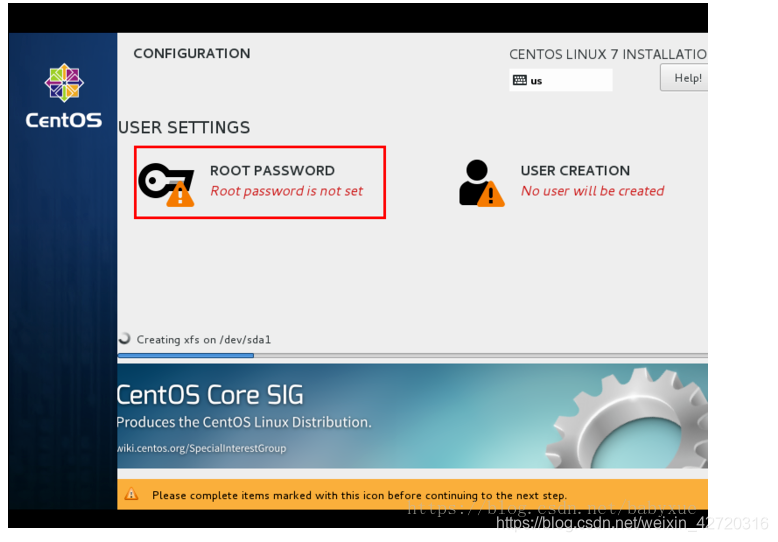This screenshot has width=778, height=542.
Task: Click the USER SETTINGS heading
Action: point(184,128)
